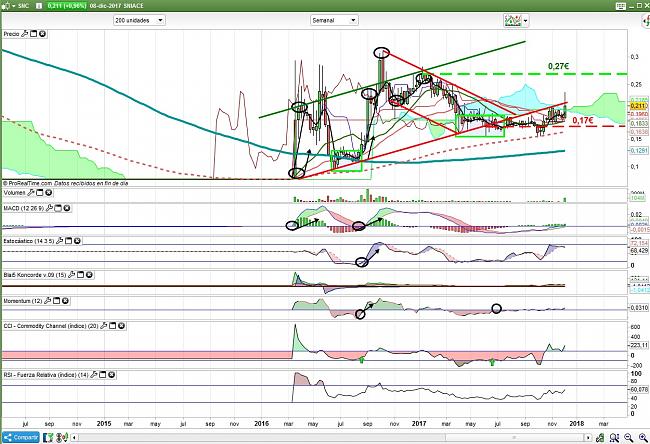
Task: Change the Semanal timeframe dropdown
Action: coord(334,20)
